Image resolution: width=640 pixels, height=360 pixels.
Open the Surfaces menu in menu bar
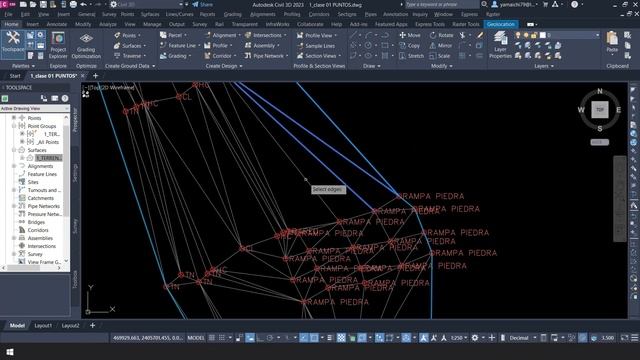click(150, 14)
